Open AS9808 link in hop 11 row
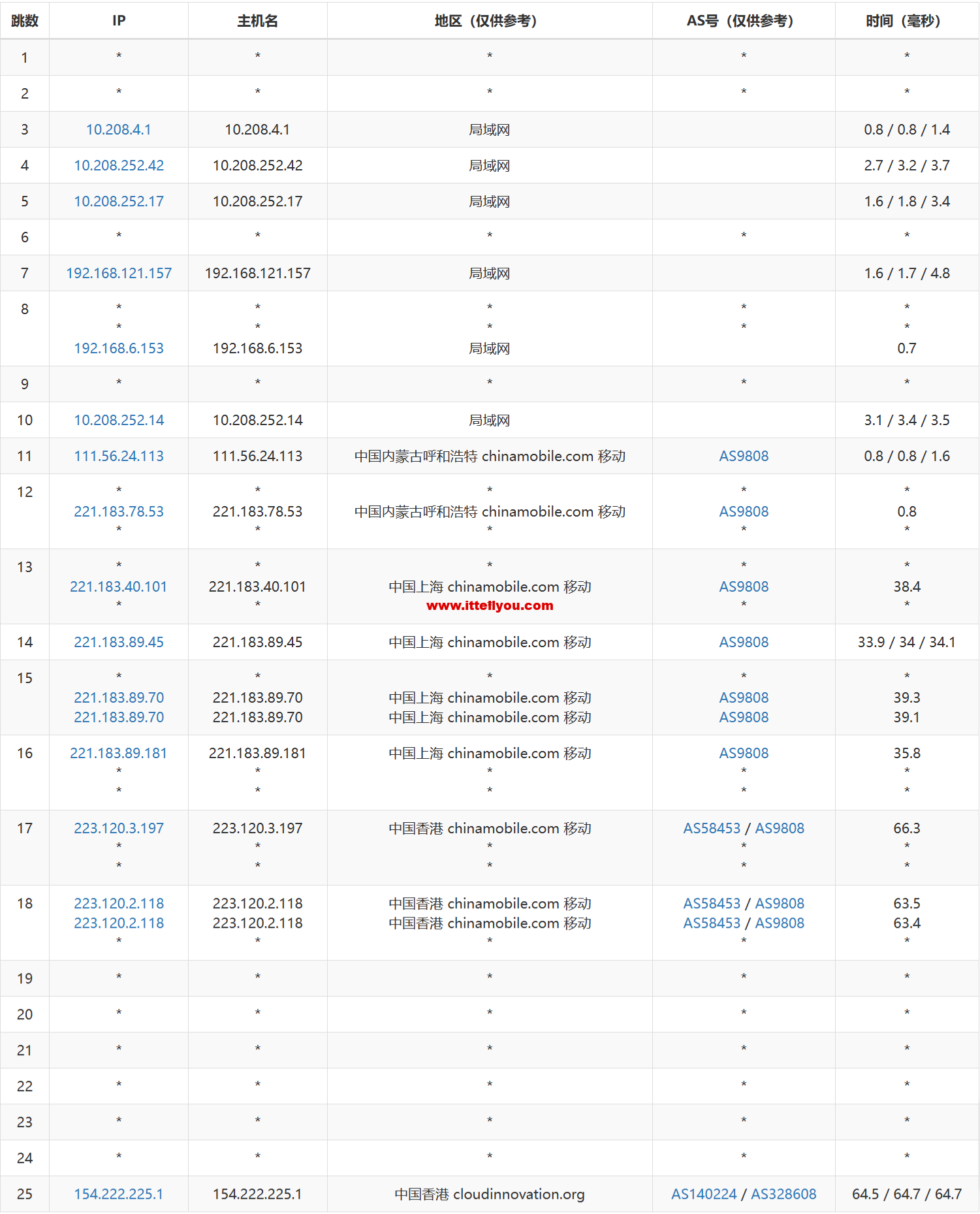Screen dimensions: 980x1214 [744, 456]
